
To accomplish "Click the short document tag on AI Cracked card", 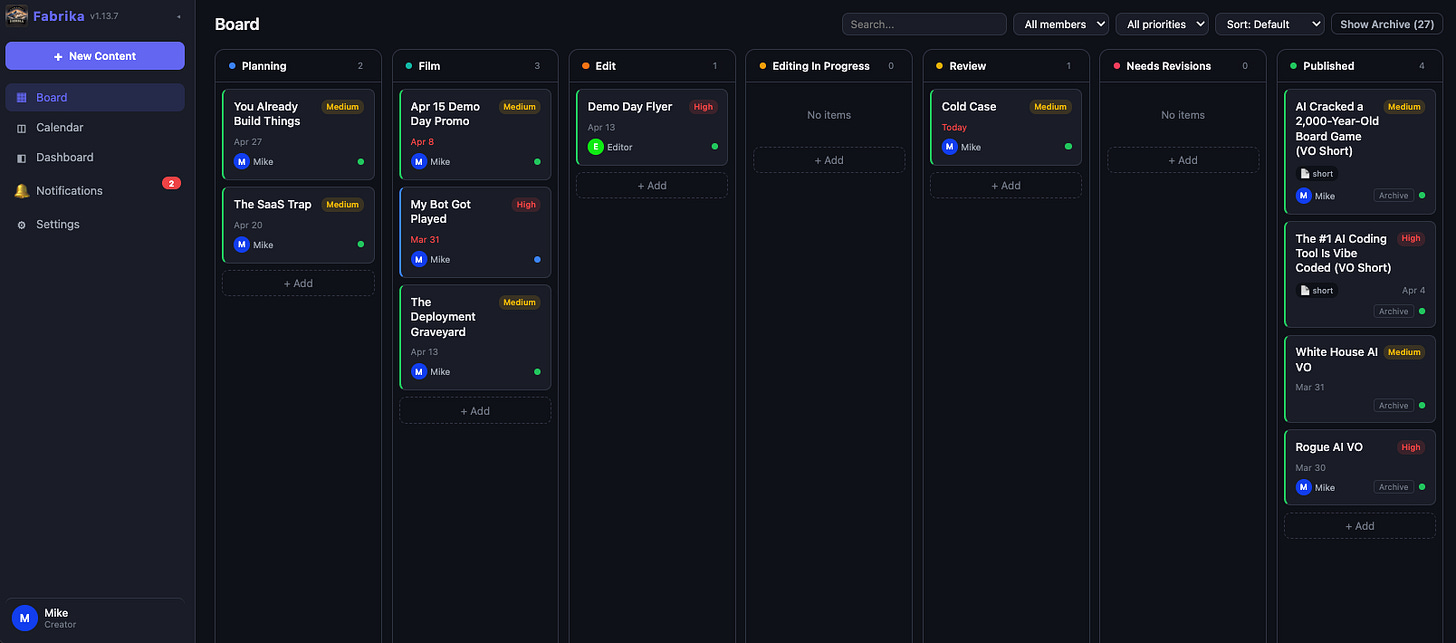I will pos(1316,173).
